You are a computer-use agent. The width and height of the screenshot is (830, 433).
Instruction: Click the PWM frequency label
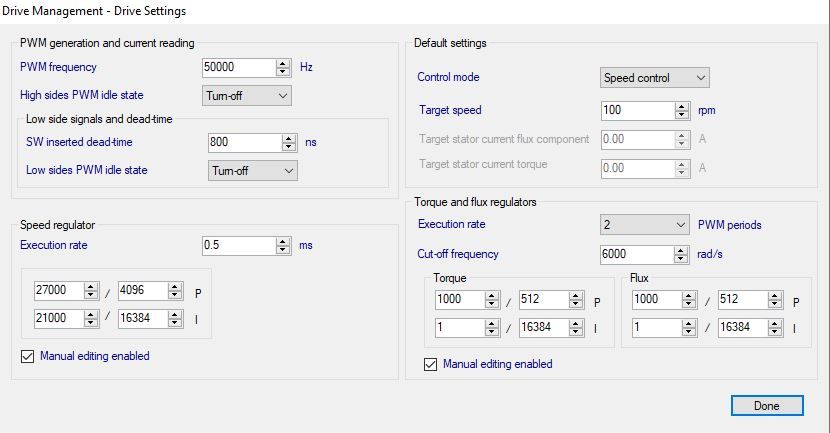58,67
